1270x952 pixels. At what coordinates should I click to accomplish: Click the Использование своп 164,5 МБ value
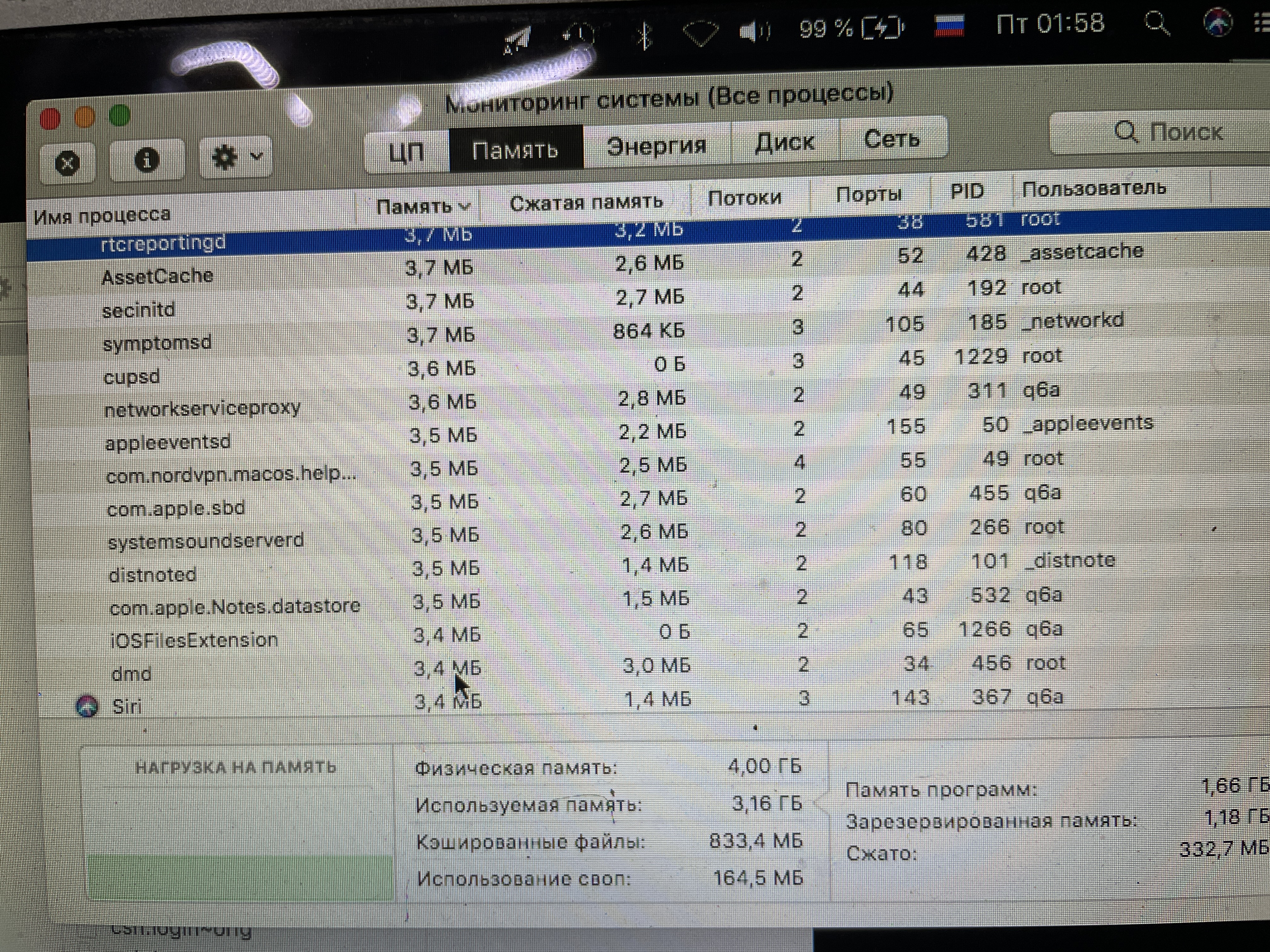click(x=758, y=878)
